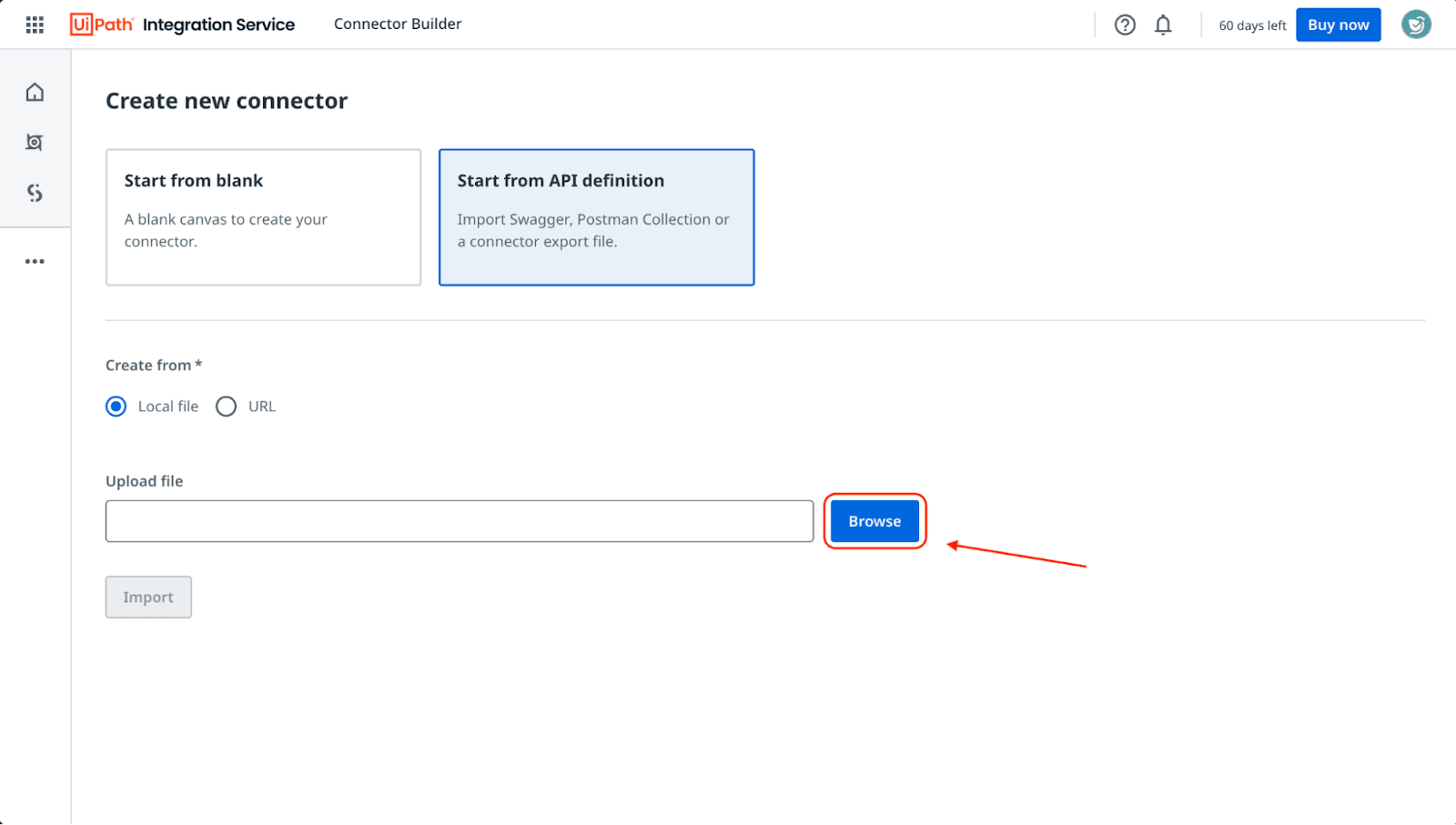Choose the Start from blank card
This screenshot has width=1456, height=825.
click(x=263, y=217)
